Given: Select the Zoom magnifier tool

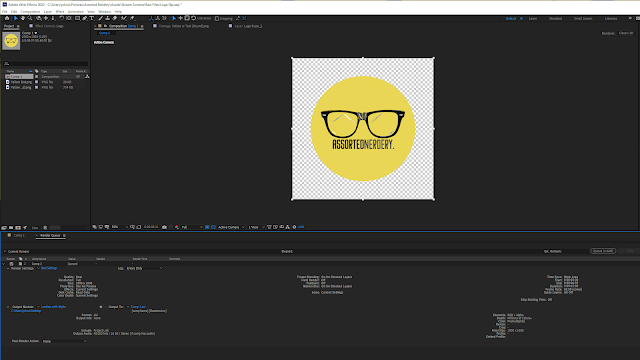Looking at the screenshot, I should (30, 18).
